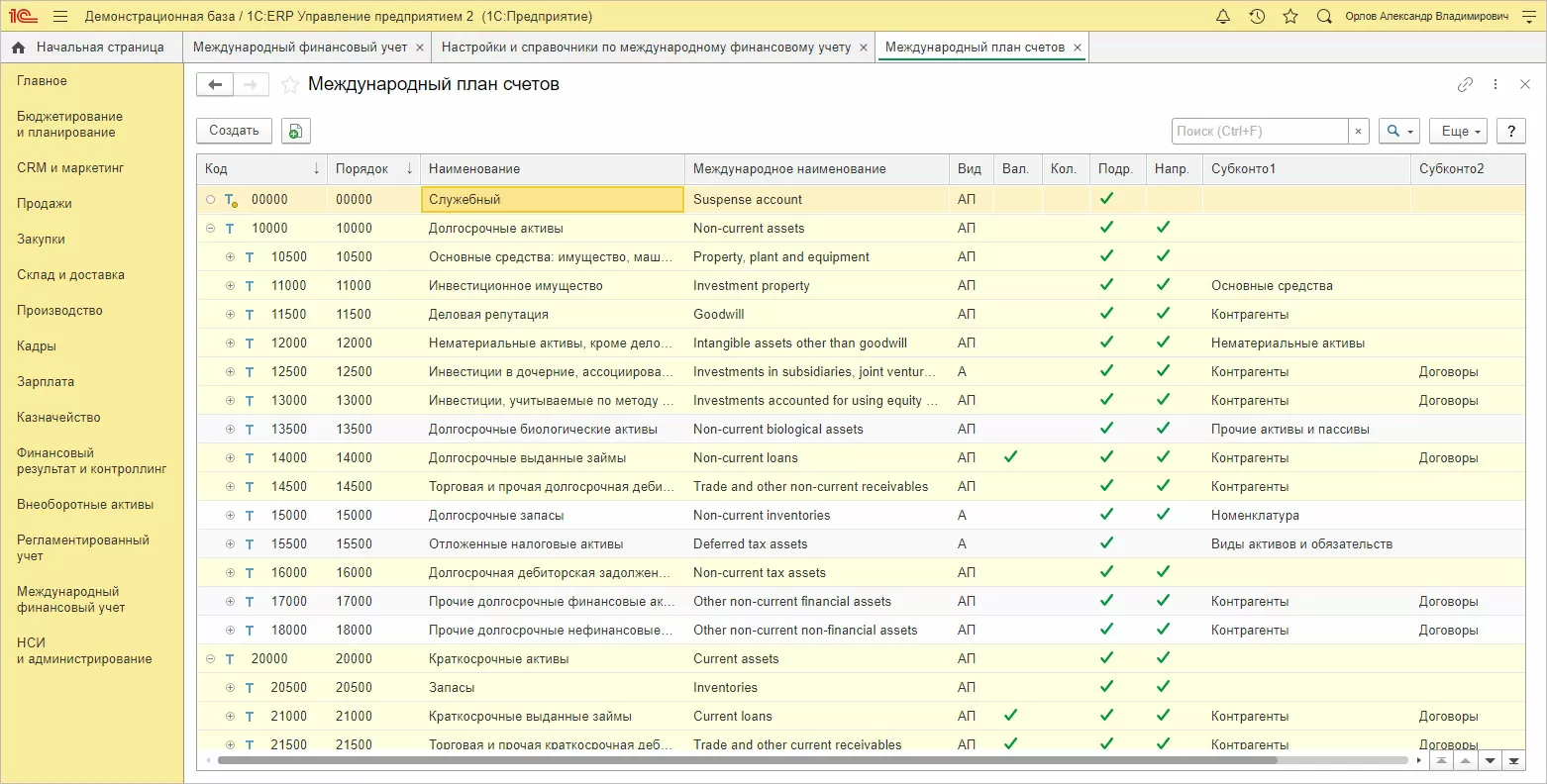The width and height of the screenshot is (1547, 784).
Task: Click the Поиск search input field
Action: (1259, 131)
